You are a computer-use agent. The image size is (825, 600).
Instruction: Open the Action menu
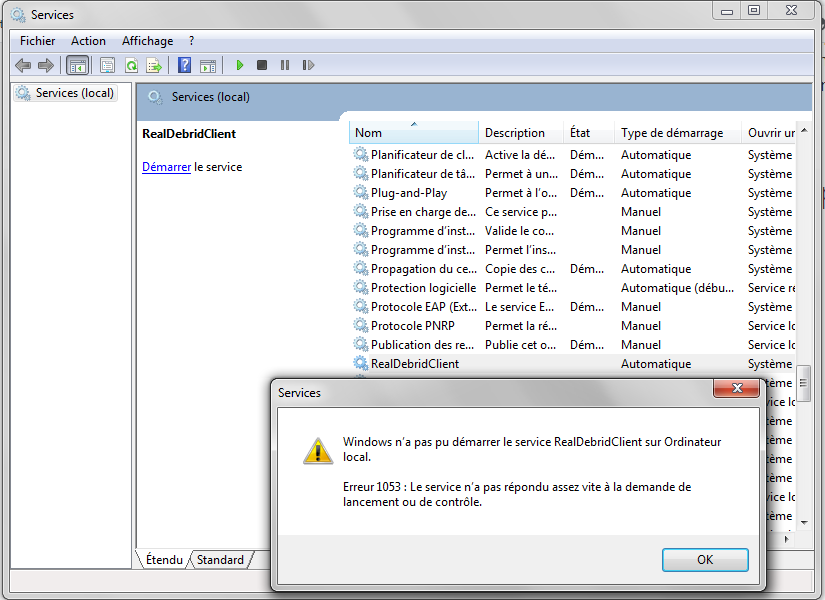pos(88,41)
